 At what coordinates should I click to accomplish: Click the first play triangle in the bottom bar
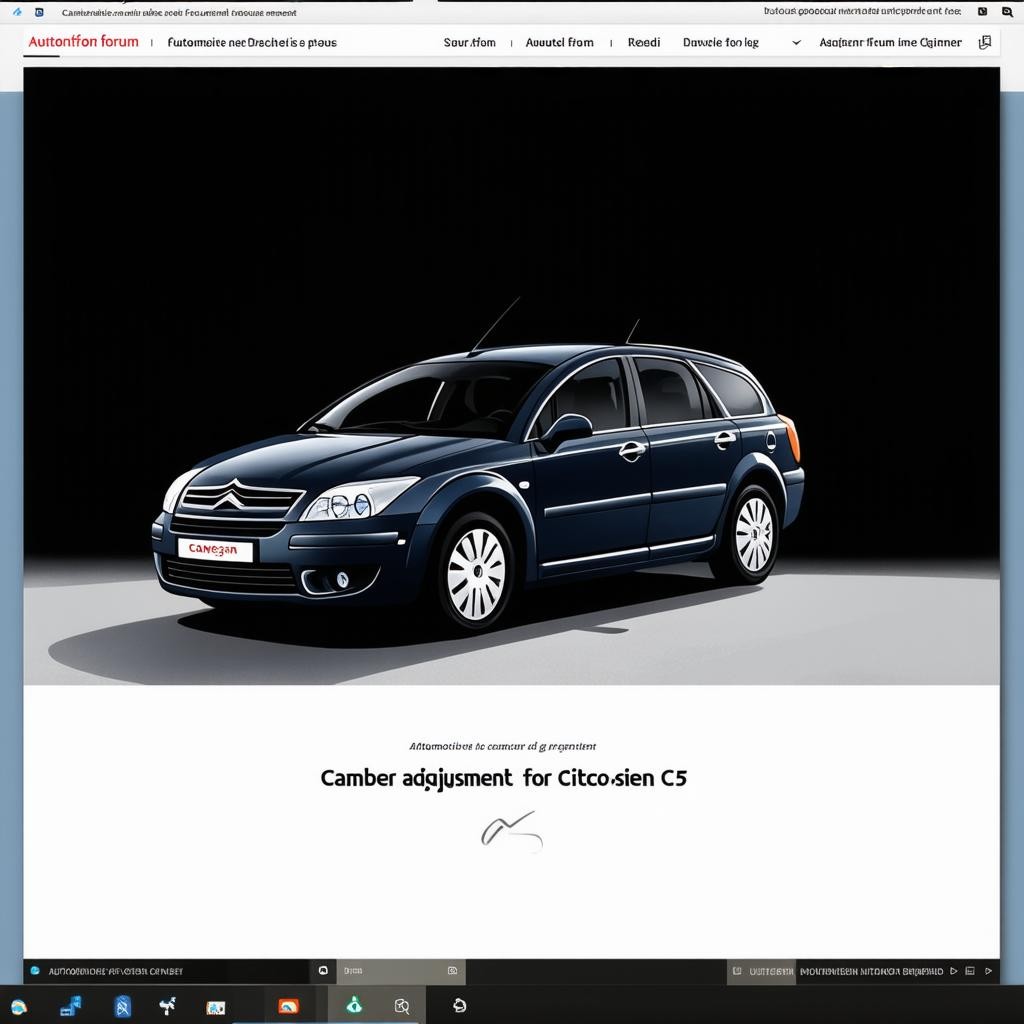coord(953,971)
